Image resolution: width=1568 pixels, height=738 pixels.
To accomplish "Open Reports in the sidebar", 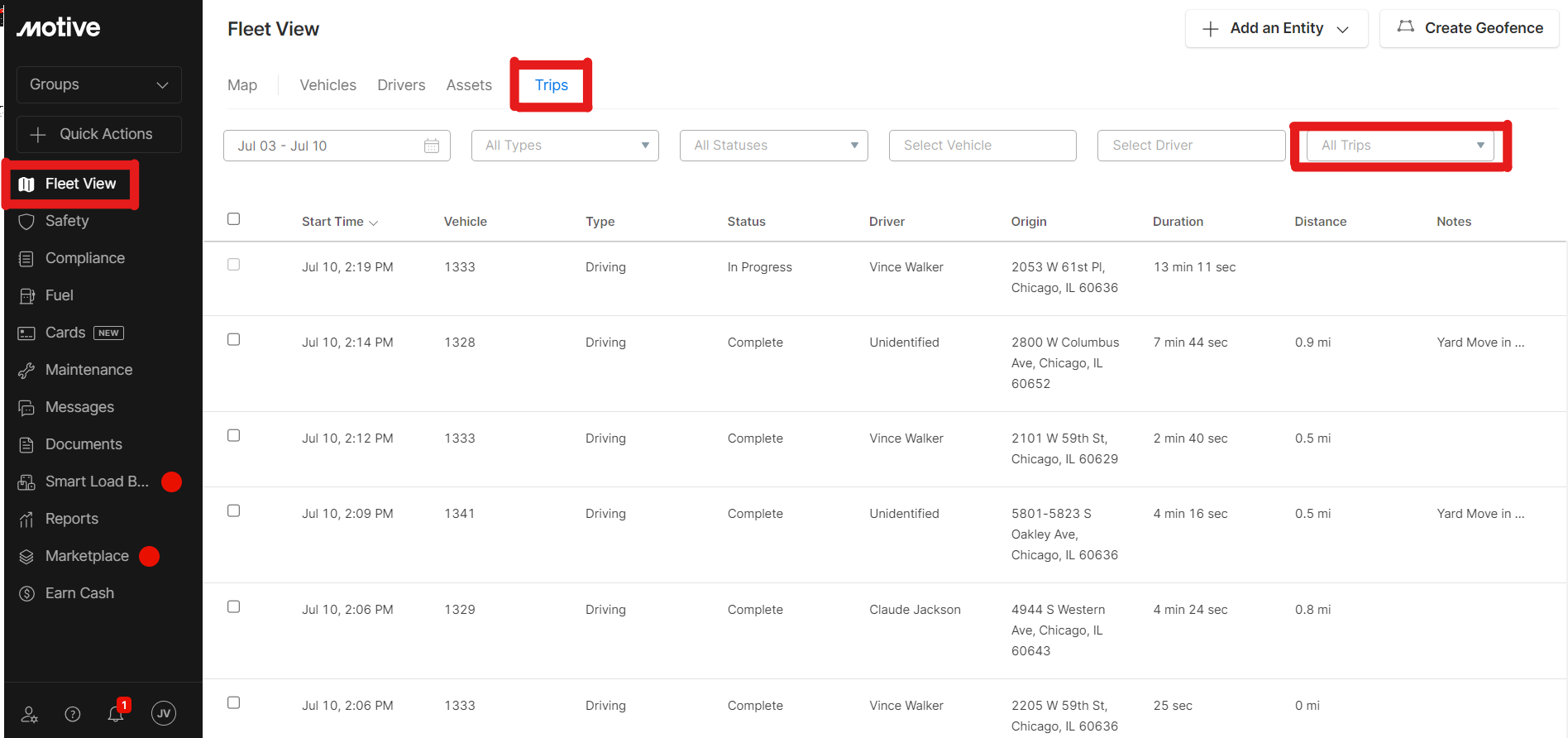I will point(72,519).
